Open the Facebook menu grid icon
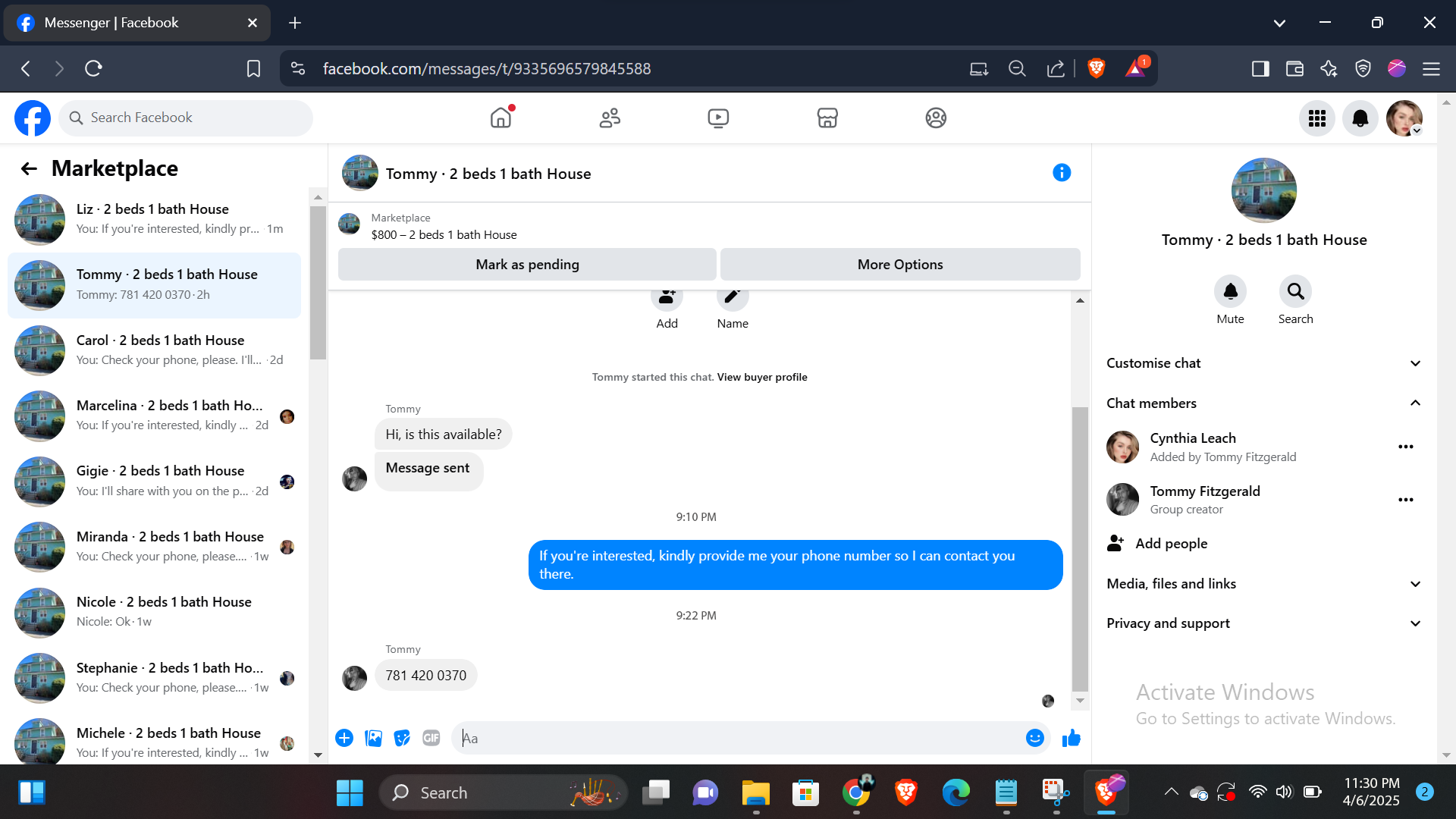This screenshot has width=1456, height=819. click(1317, 118)
